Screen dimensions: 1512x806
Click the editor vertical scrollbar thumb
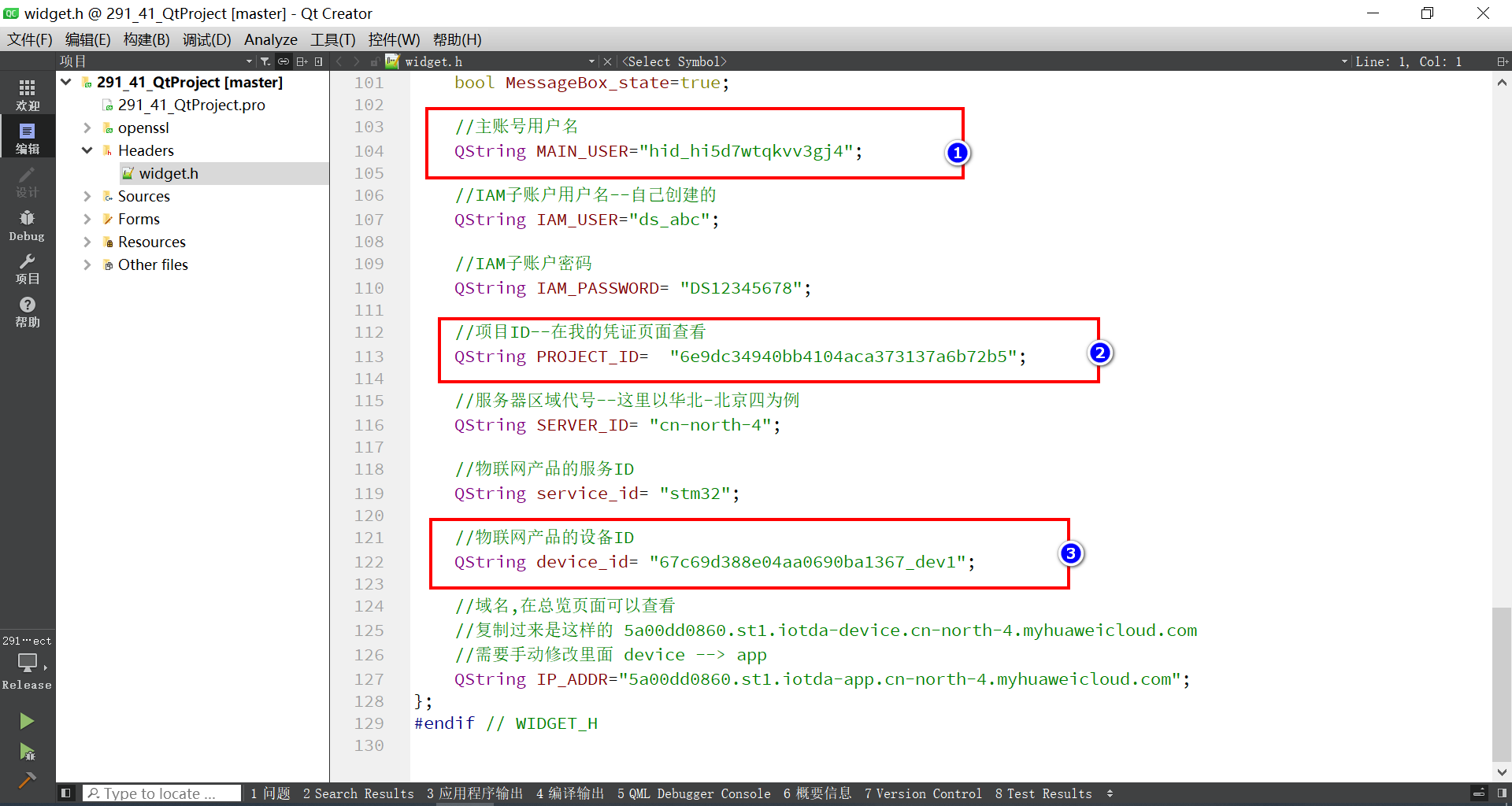pyautogui.click(x=1502, y=683)
